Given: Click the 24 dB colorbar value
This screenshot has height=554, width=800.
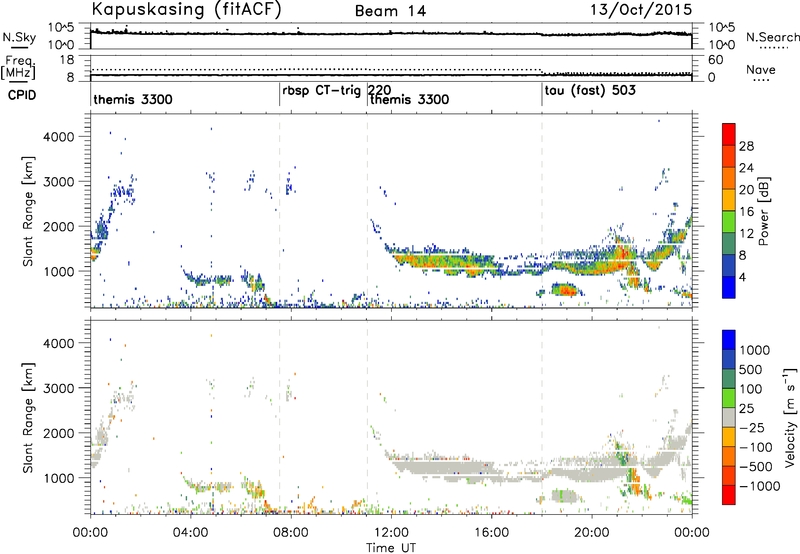Looking at the screenshot, I should pos(746,168).
